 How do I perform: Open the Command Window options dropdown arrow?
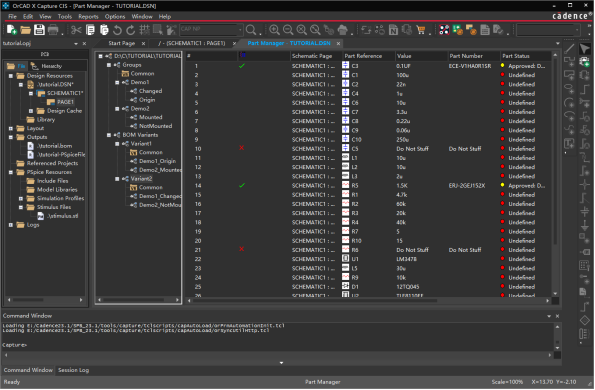pyautogui.click(x=549, y=316)
